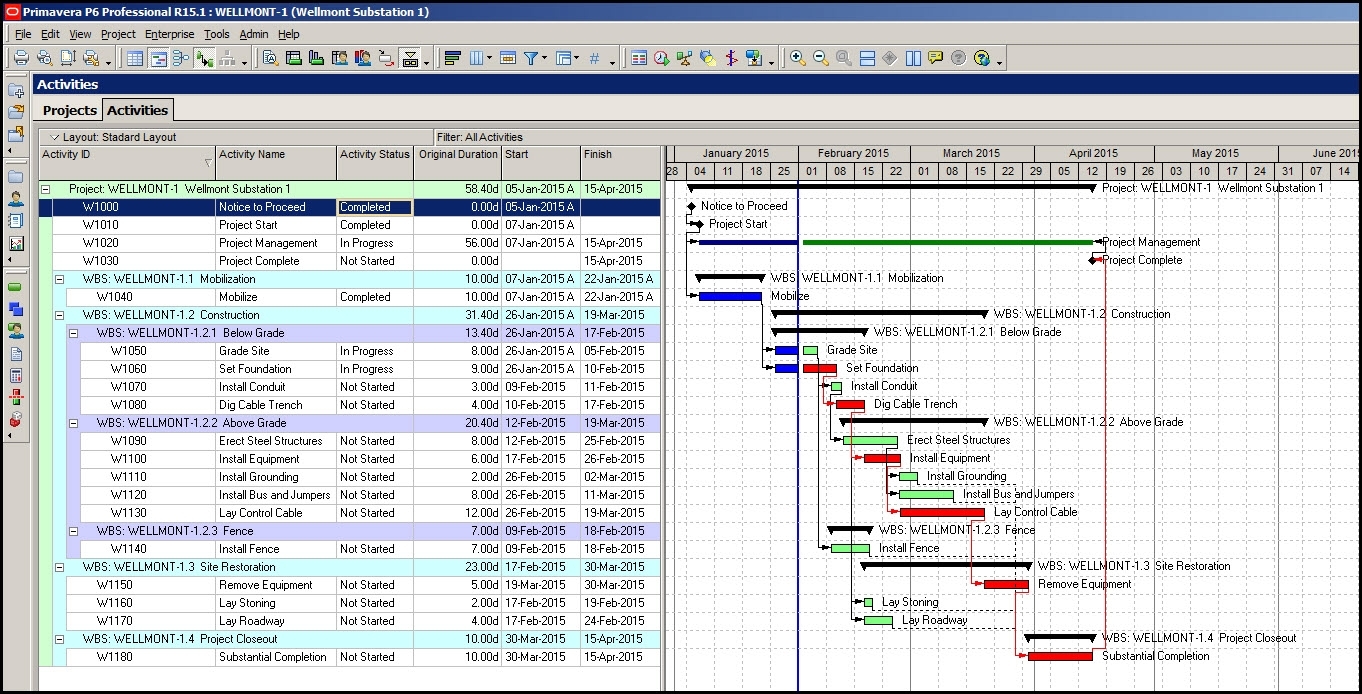Open the WBS blue squares sidebar icon
Image resolution: width=1362 pixels, height=694 pixels.
tap(16, 309)
